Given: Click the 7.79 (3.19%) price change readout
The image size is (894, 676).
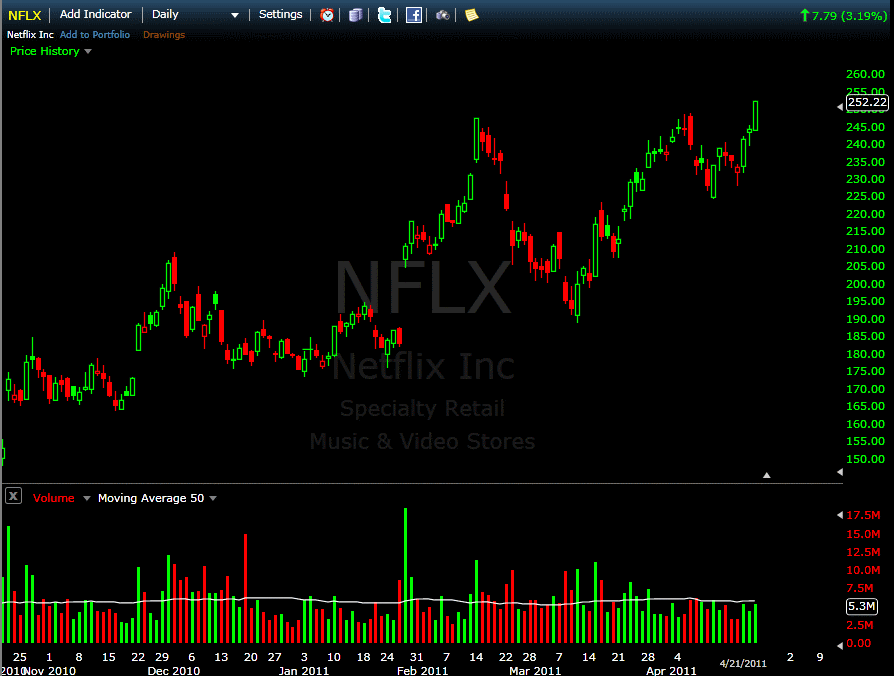Looking at the screenshot, I should (x=844, y=16).
